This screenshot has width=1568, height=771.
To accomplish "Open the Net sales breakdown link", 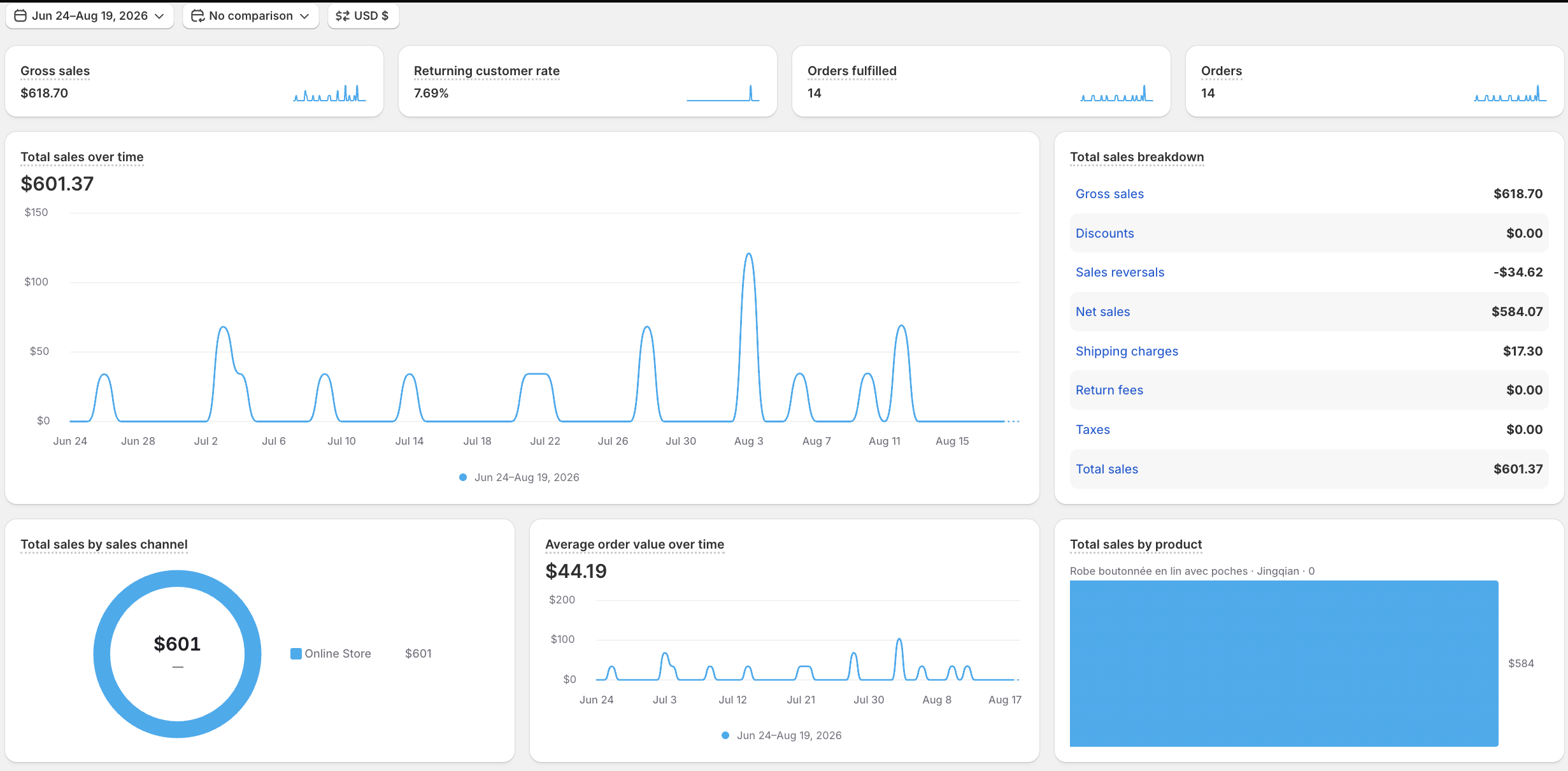I will (x=1102, y=312).
